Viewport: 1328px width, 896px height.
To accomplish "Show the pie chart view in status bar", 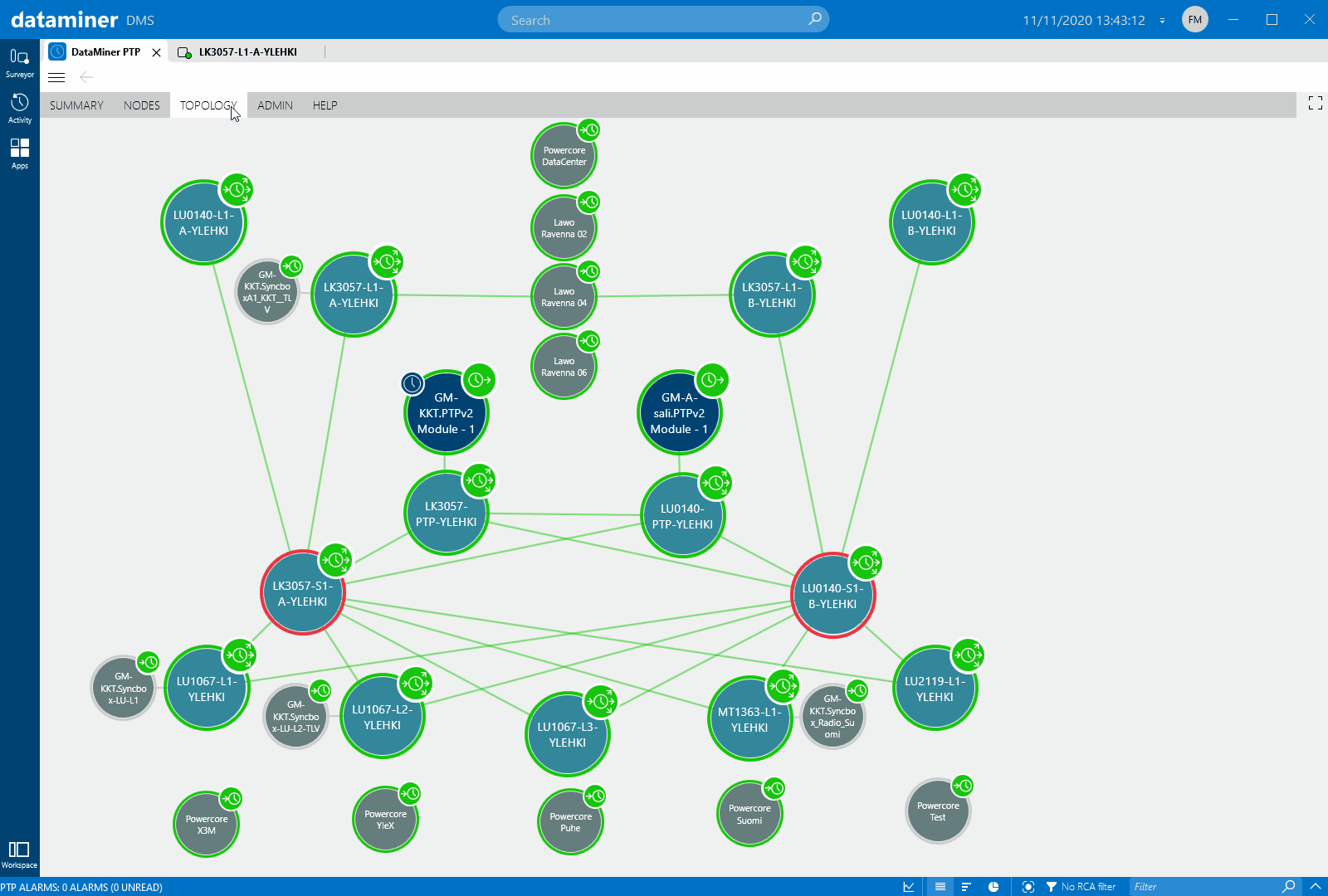I will tap(994, 887).
